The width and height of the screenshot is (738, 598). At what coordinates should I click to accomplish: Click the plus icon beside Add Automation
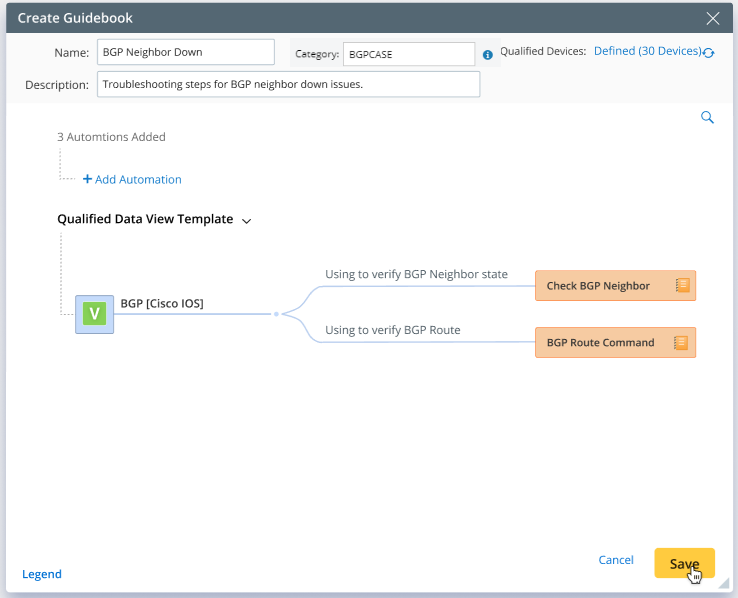pyautogui.click(x=87, y=179)
